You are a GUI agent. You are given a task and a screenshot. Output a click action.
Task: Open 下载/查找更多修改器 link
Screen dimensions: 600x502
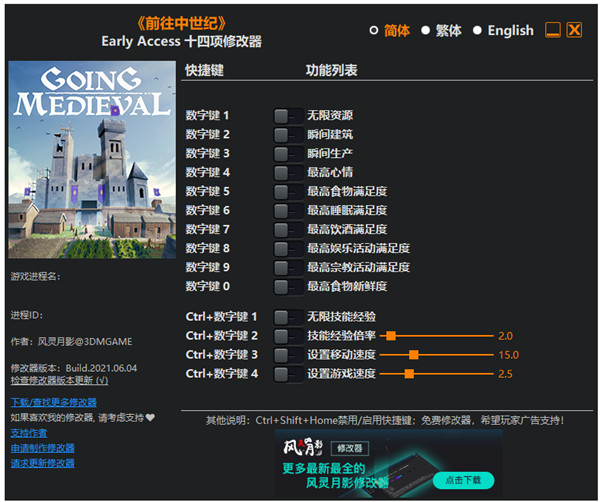[x=51, y=401]
